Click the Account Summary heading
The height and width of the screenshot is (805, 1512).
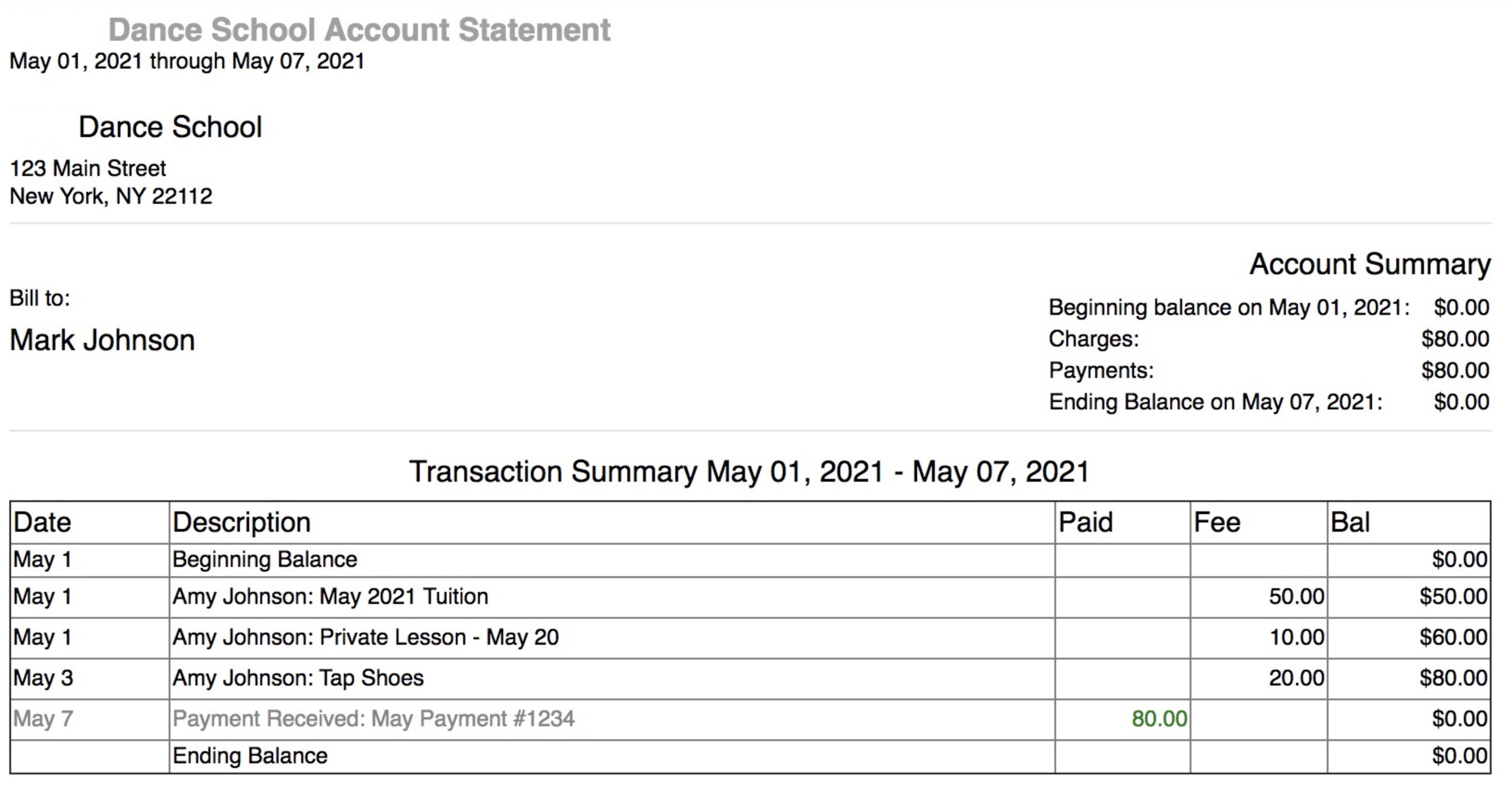[x=1370, y=264]
